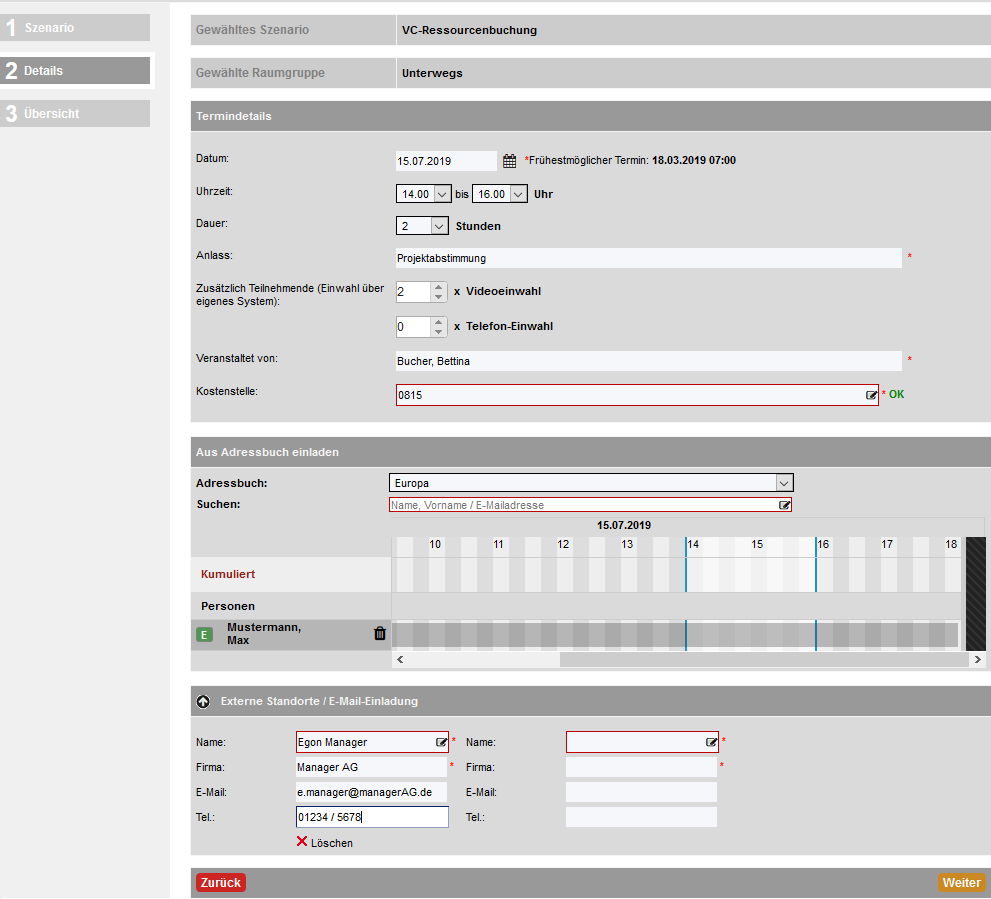Click the red X Löschen icon
The image size is (991, 899).
[x=302, y=841]
